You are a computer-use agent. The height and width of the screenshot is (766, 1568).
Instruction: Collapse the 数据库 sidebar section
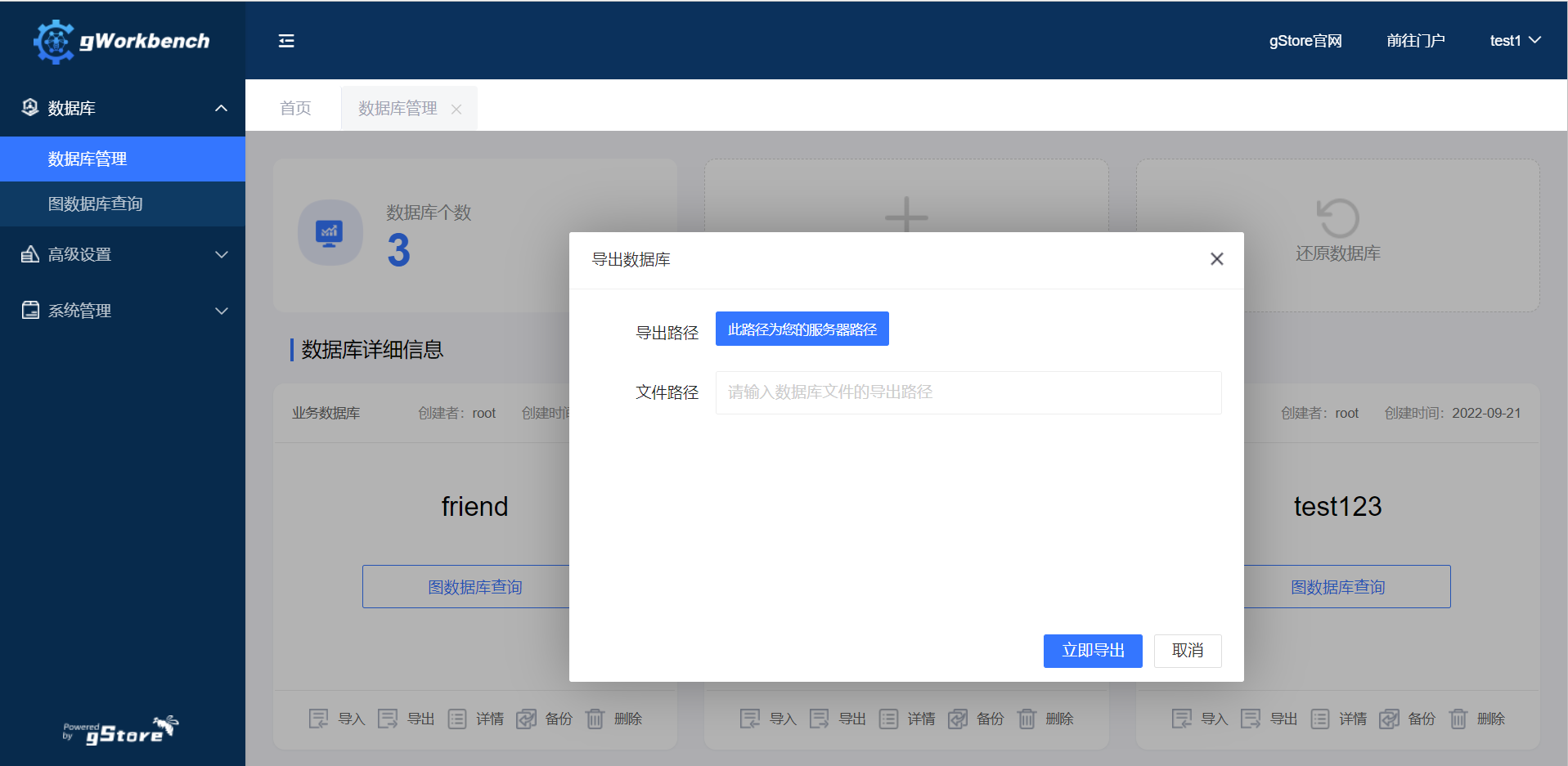[x=221, y=108]
